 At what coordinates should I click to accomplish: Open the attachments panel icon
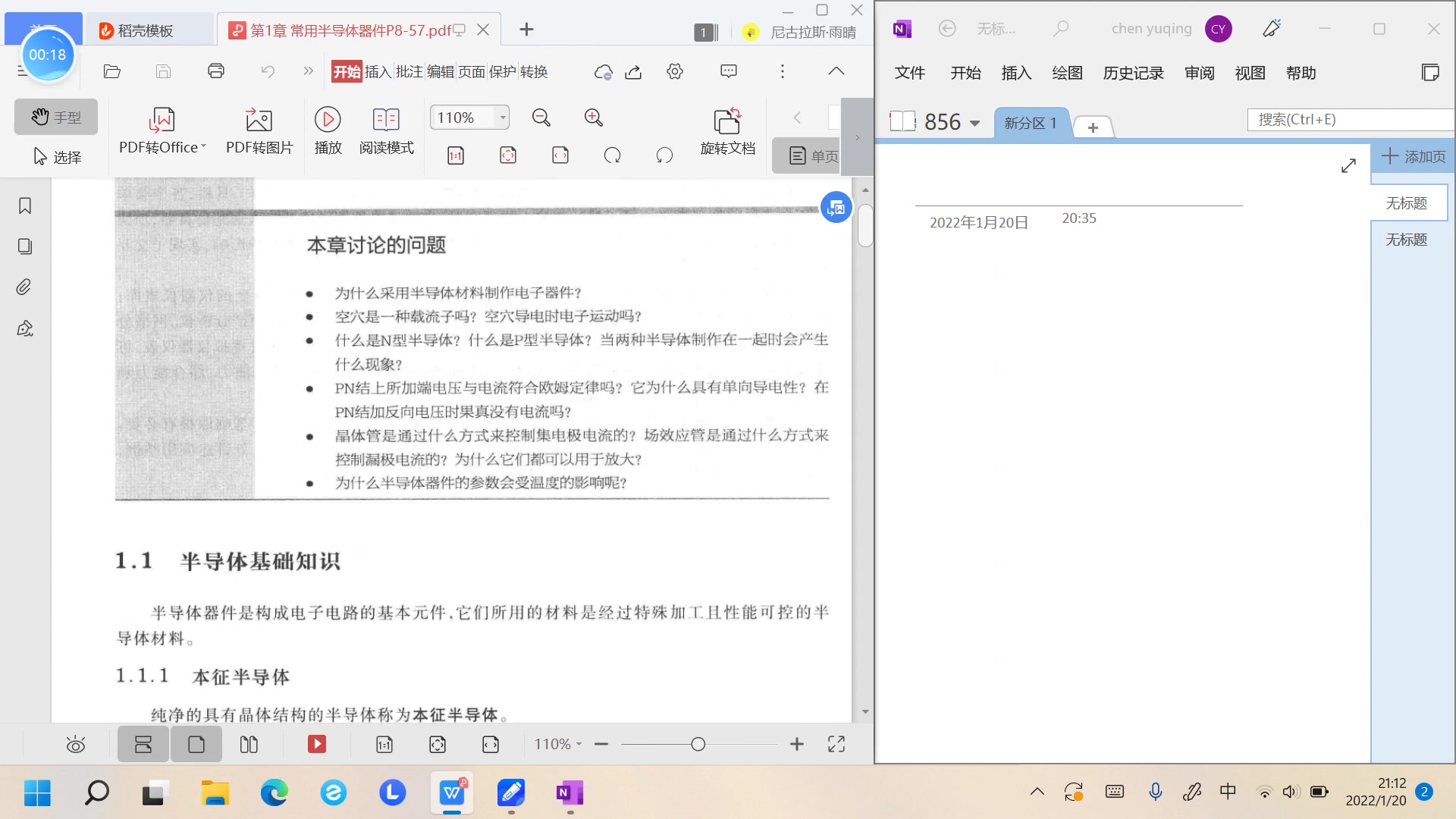[24, 287]
